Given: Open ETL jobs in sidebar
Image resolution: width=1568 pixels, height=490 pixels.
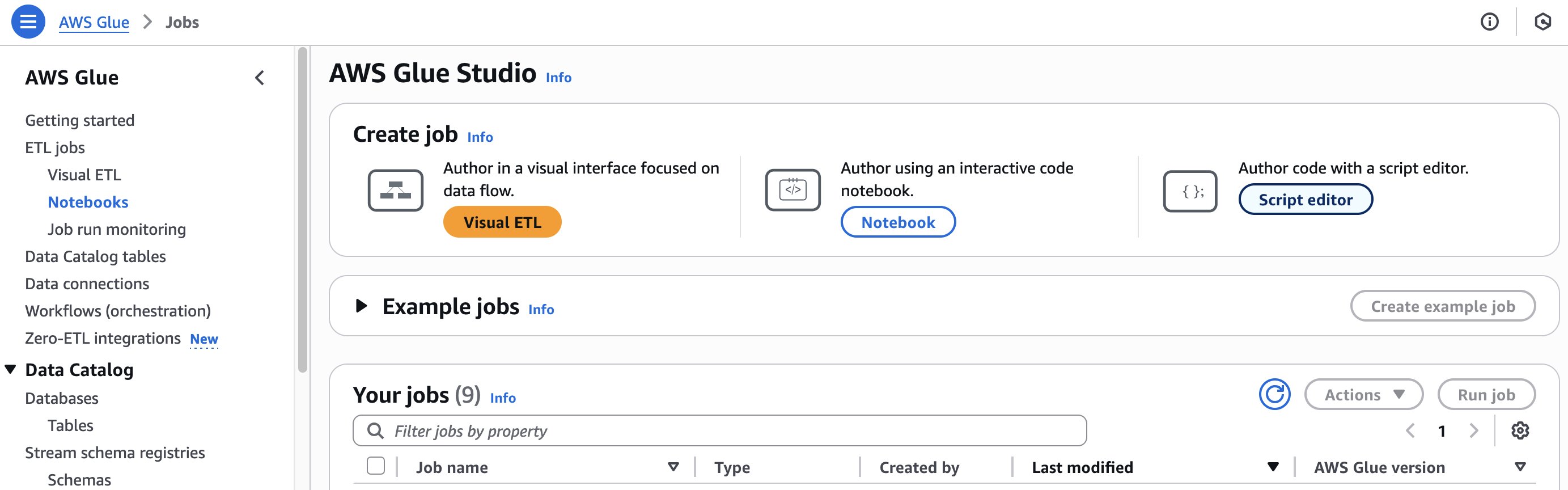Looking at the screenshot, I should tap(55, 148).
